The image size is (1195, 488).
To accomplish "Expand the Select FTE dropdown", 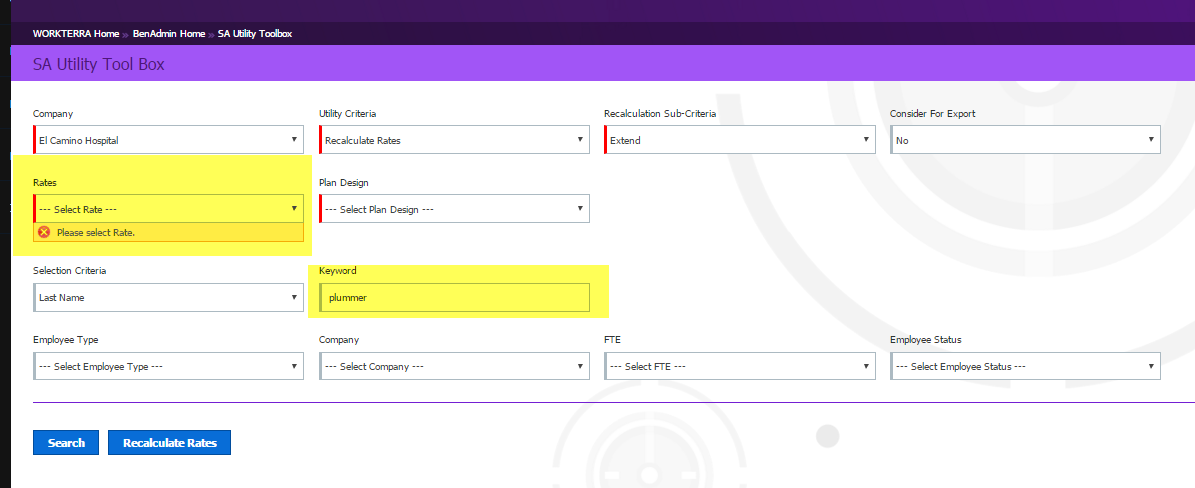I will click(739, 367).
